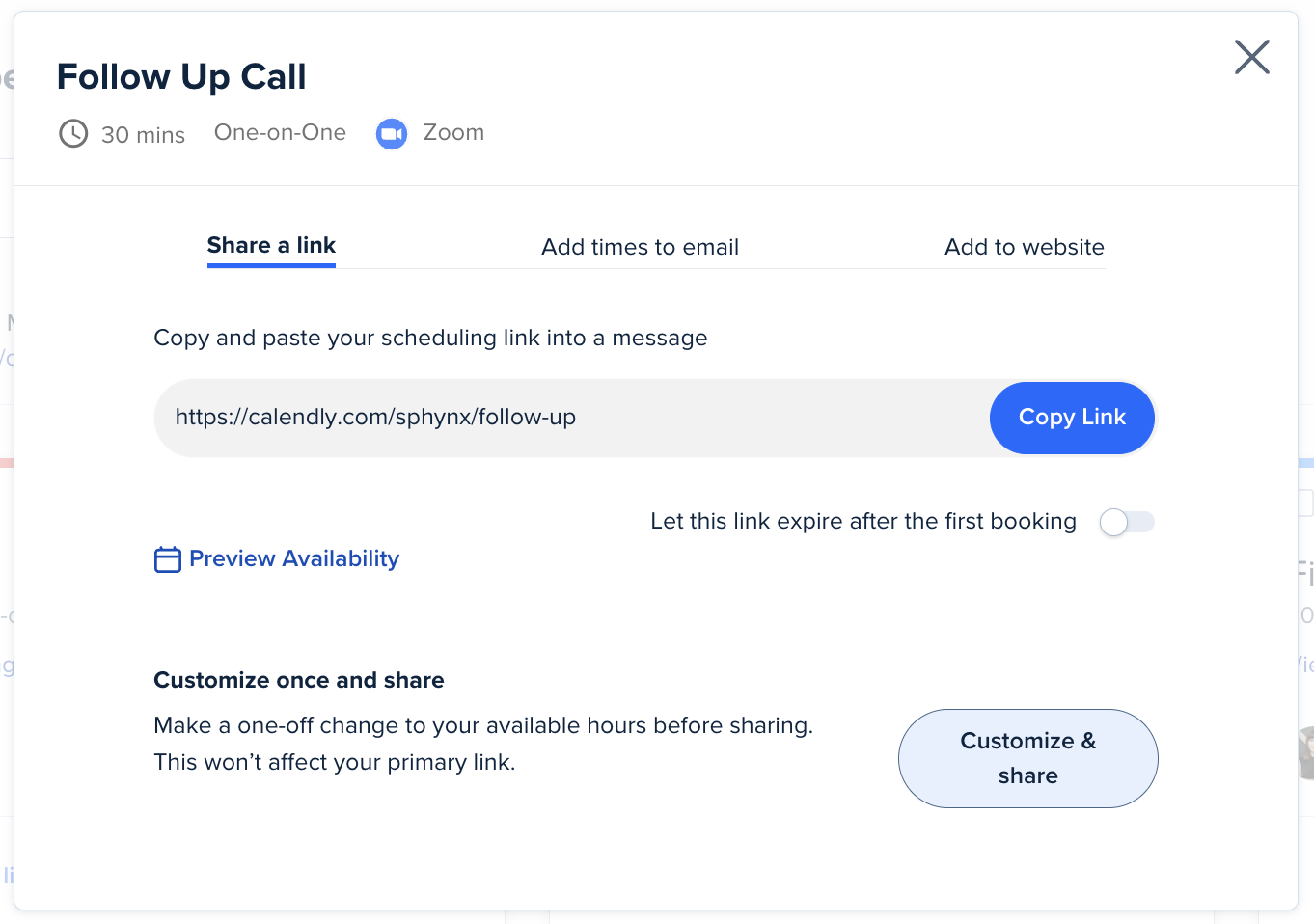
Task: Close the Follow Up Call dialog
Action: 1251,57
